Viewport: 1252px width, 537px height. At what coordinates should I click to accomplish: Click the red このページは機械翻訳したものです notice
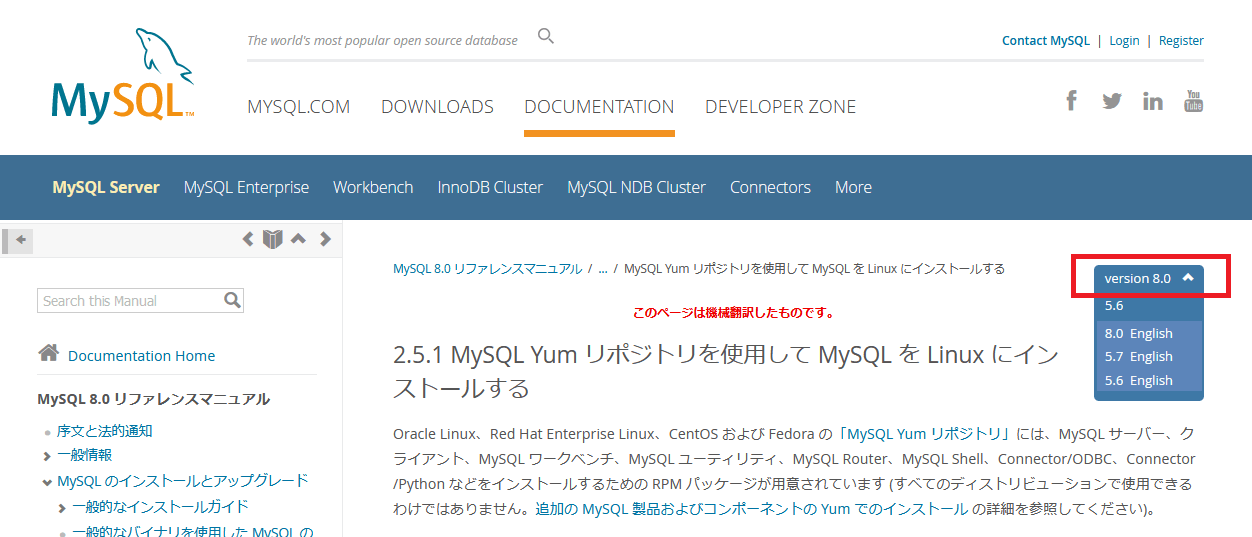pos(733,313)
